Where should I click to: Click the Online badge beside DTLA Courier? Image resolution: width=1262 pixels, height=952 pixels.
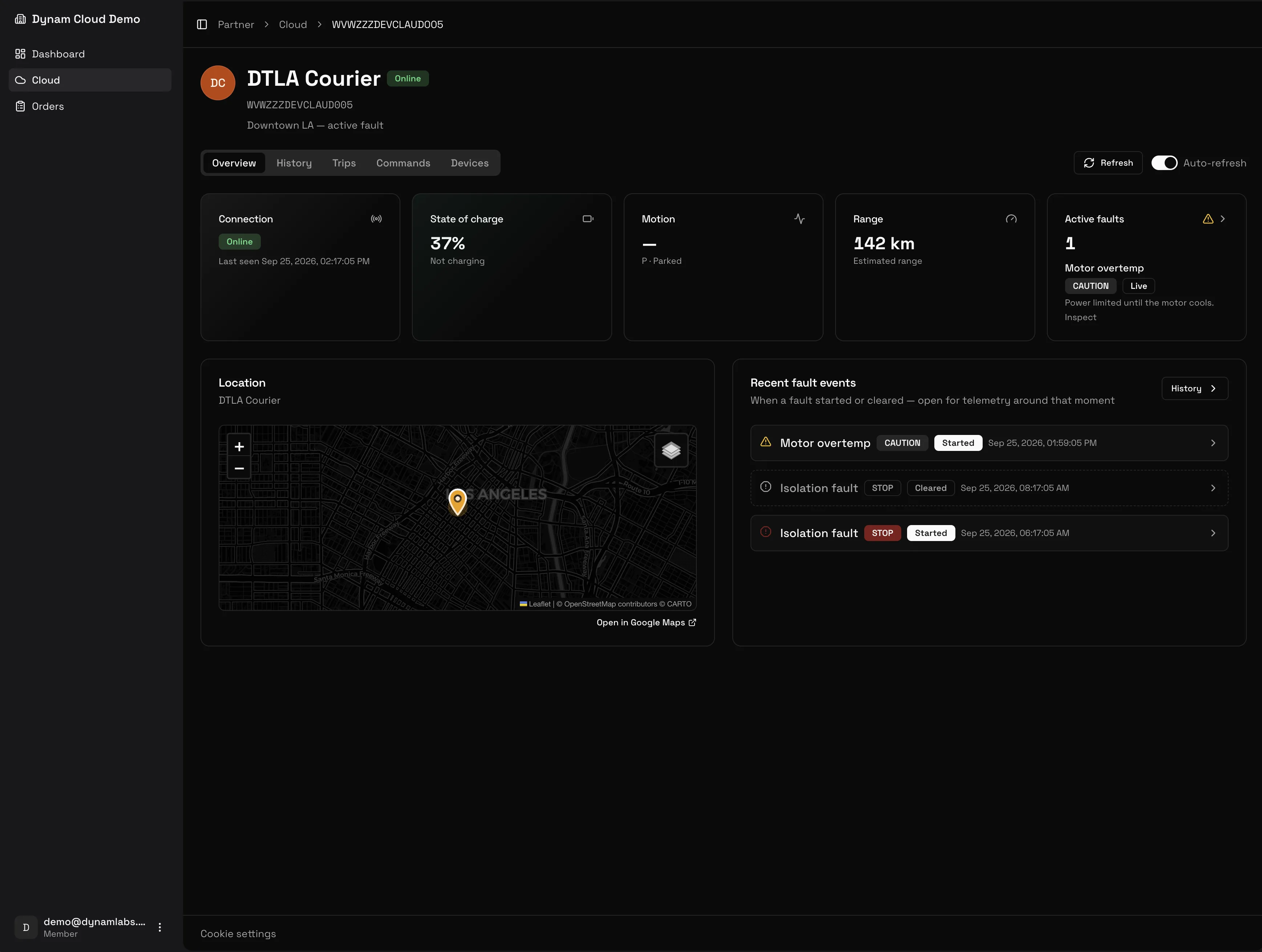pos(407,79)
